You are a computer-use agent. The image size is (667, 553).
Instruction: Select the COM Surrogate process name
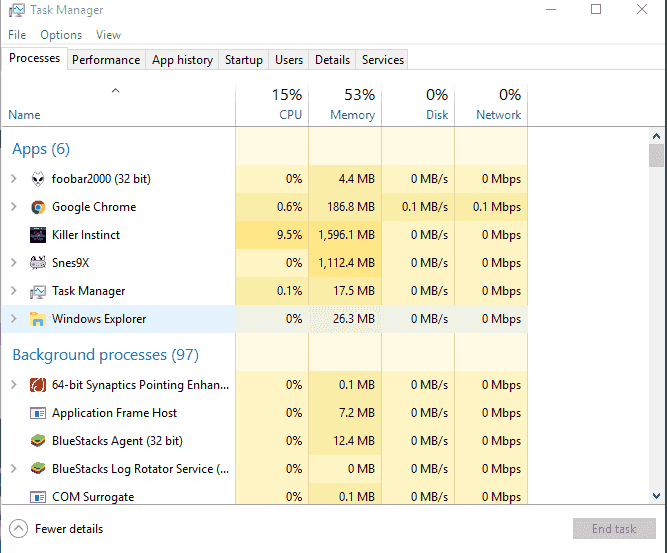click(93, 497)
